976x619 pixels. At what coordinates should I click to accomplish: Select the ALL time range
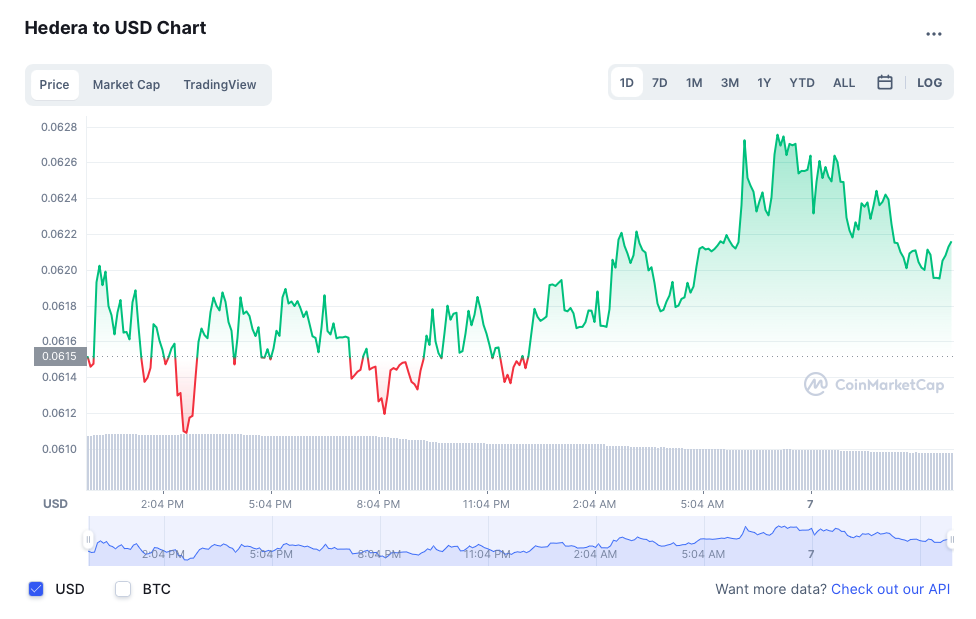tap(843, 83)
